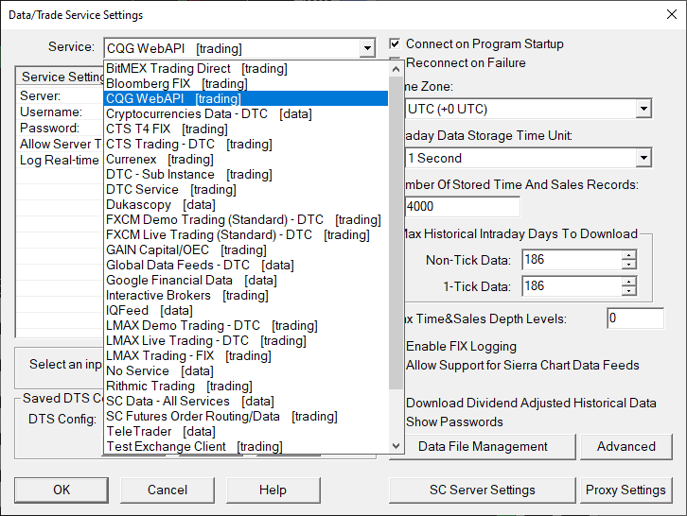The image size is (687, 516).
Task: Decrease 1-Tick Data days with down arrow
Action: [x=629, y=291]
